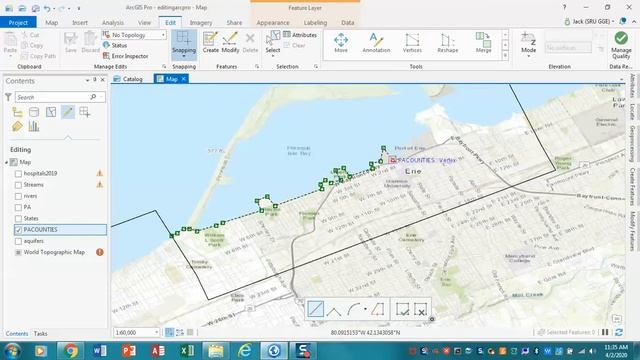Switch to List By Snapping
The height and width of the screenshot is (360, 640).
tap(84, 112)
